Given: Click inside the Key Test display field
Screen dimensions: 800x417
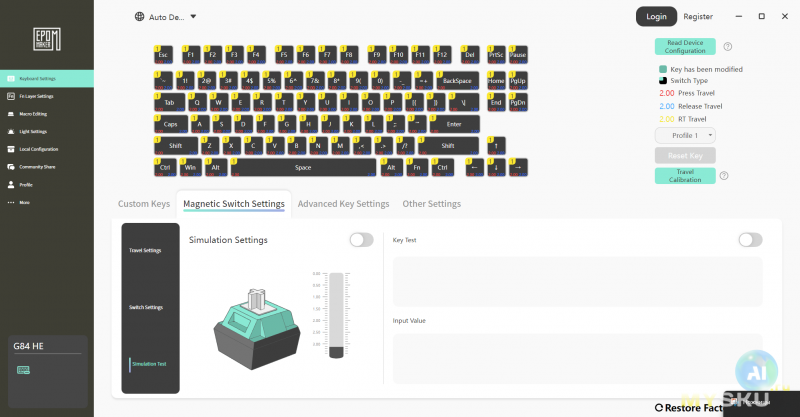Looking at the screenshot, I should pos(578,282).
